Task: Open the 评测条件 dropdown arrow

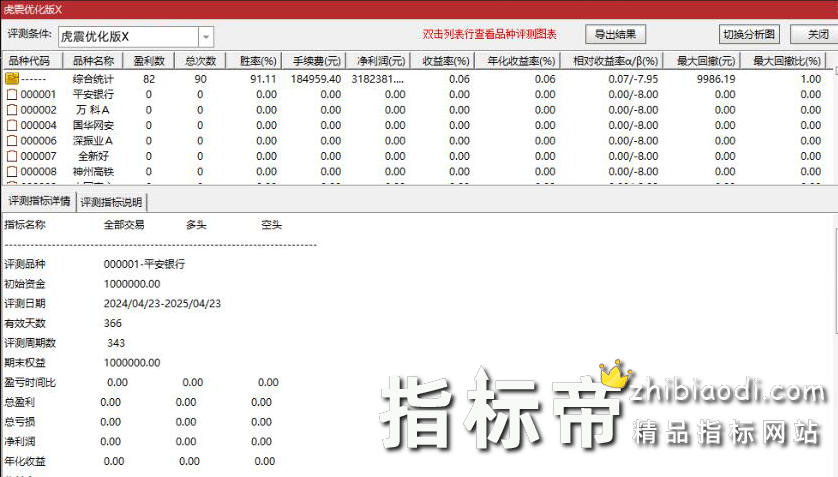Action: 206,37
